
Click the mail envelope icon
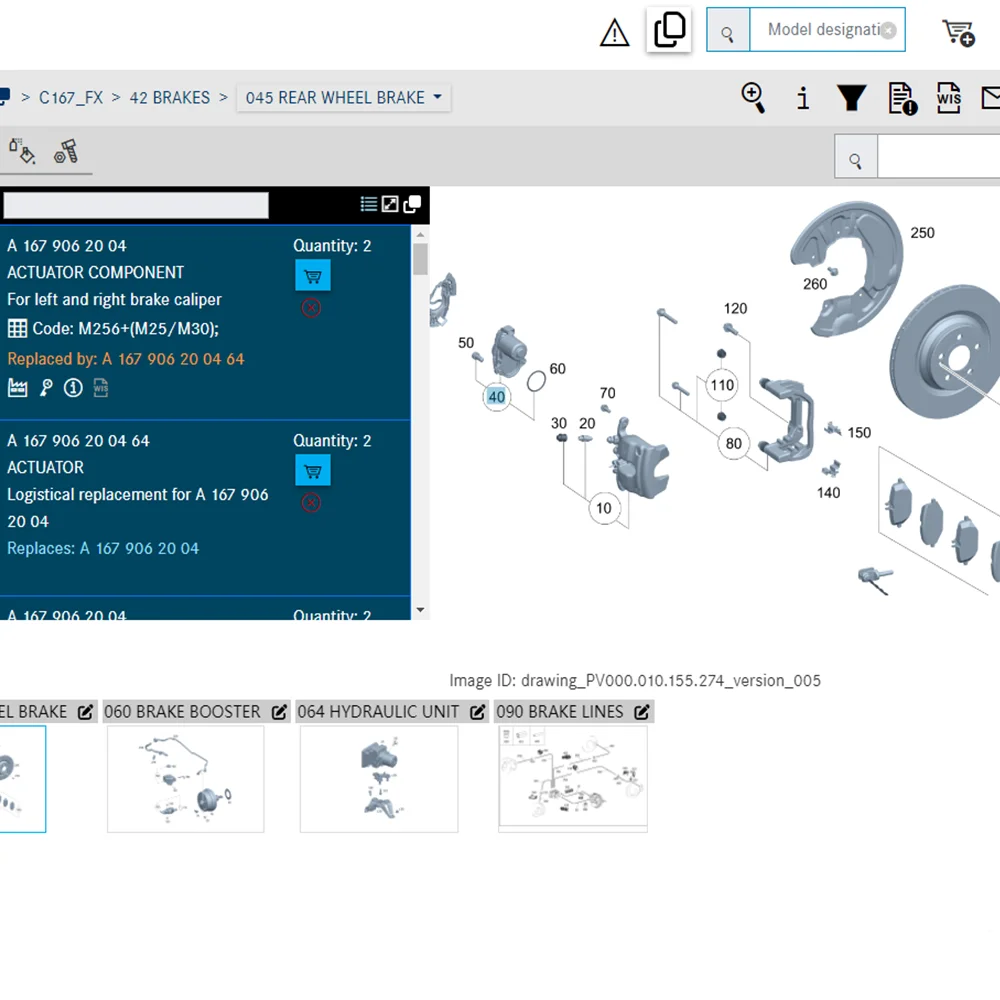[x=990, y=98]
